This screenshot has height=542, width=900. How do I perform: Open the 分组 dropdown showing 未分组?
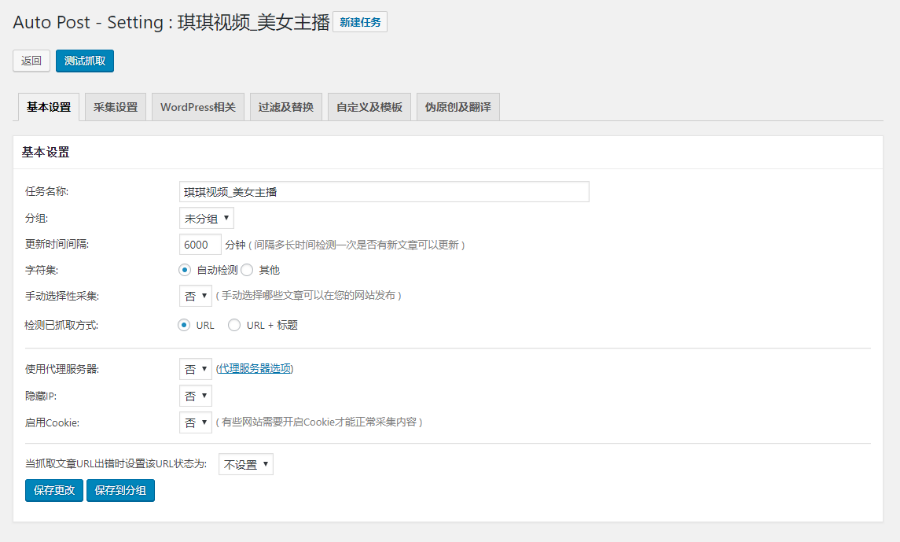click(x=206, y=218)
